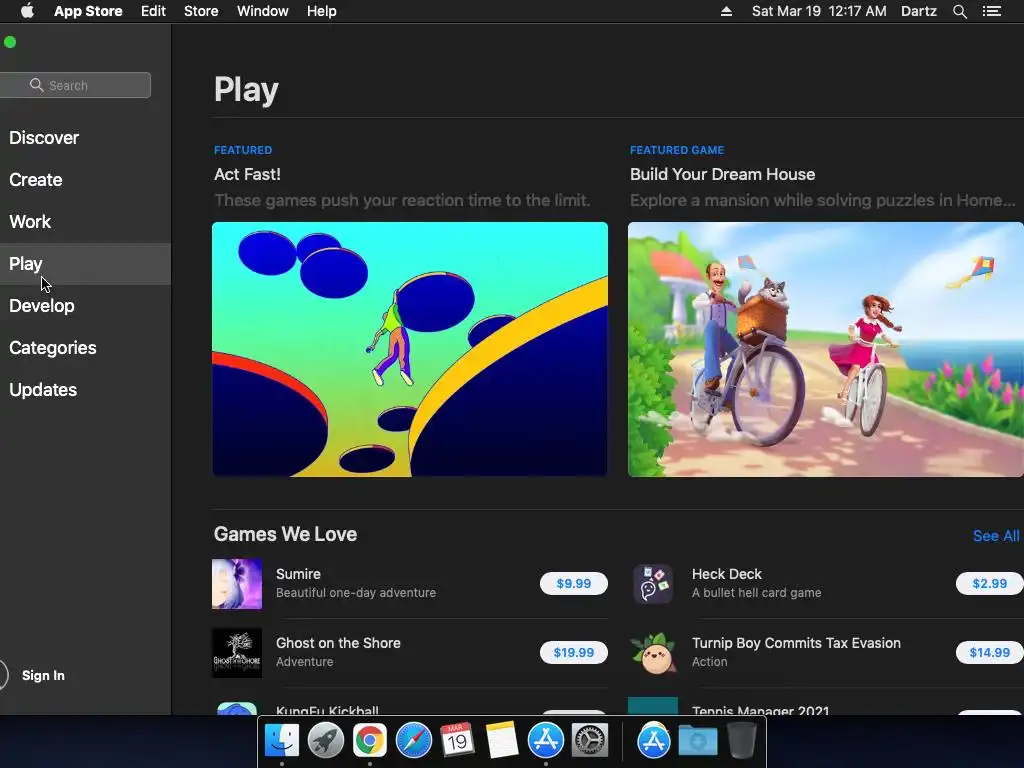The width and height of the screenshot is (1024, 768).
Task: Open the Categories section
Action: tap(53, 347)
